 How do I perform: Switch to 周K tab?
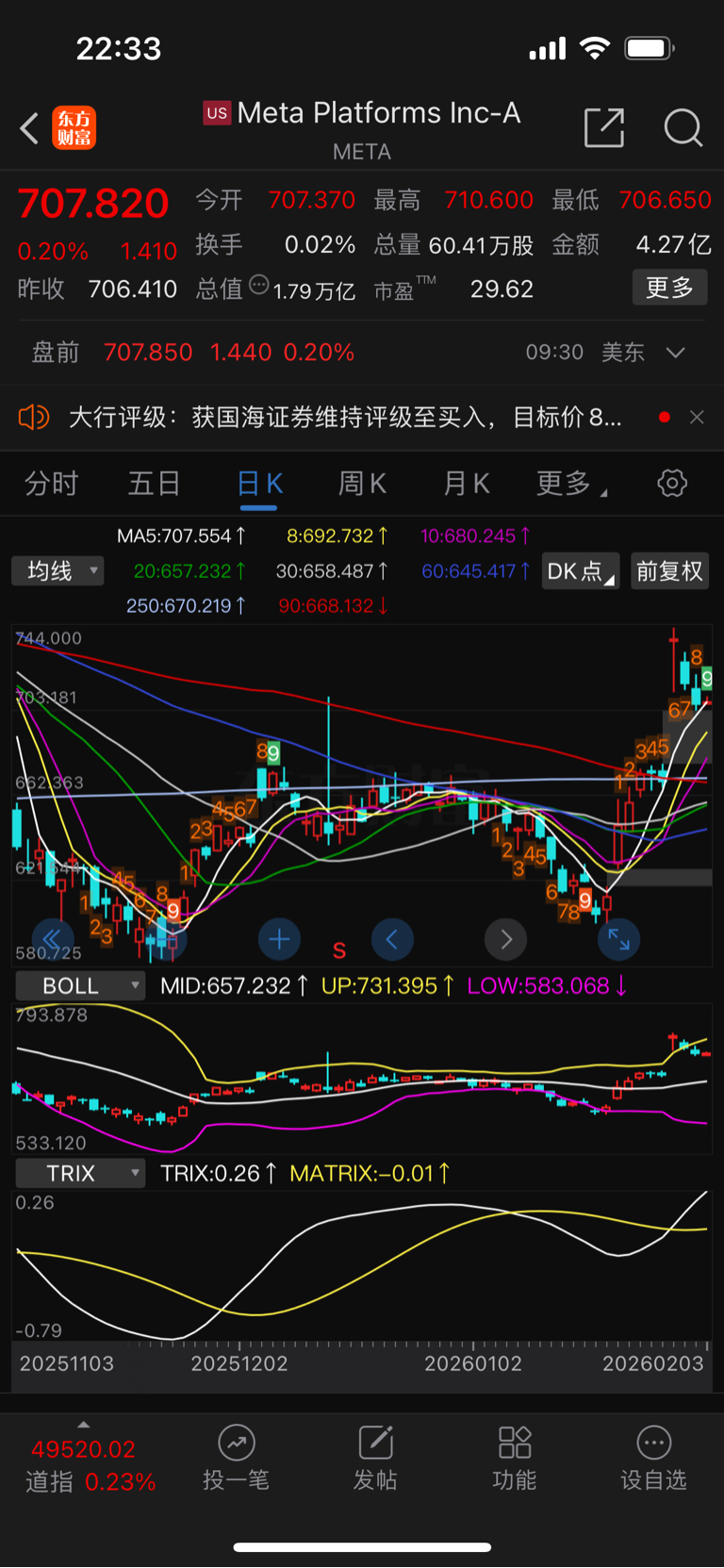point(363,484)
